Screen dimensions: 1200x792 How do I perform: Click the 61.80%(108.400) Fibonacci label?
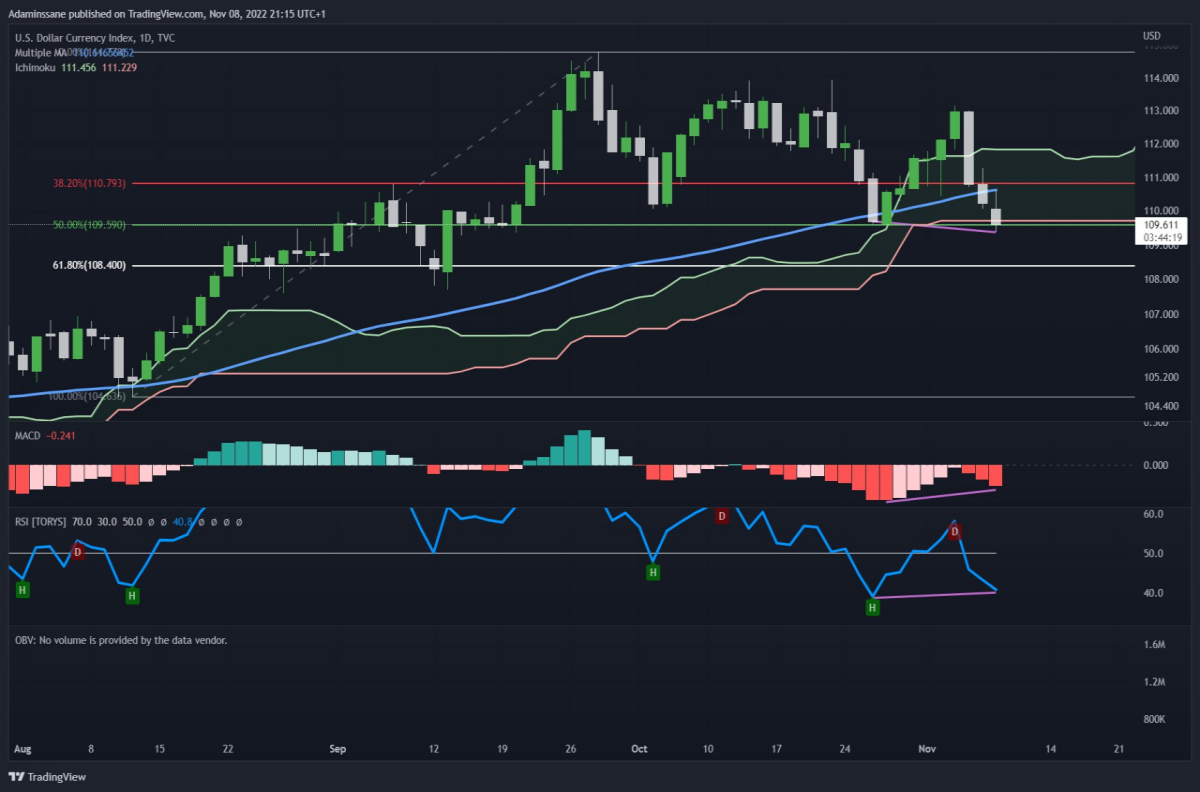[x=89, y=266]
